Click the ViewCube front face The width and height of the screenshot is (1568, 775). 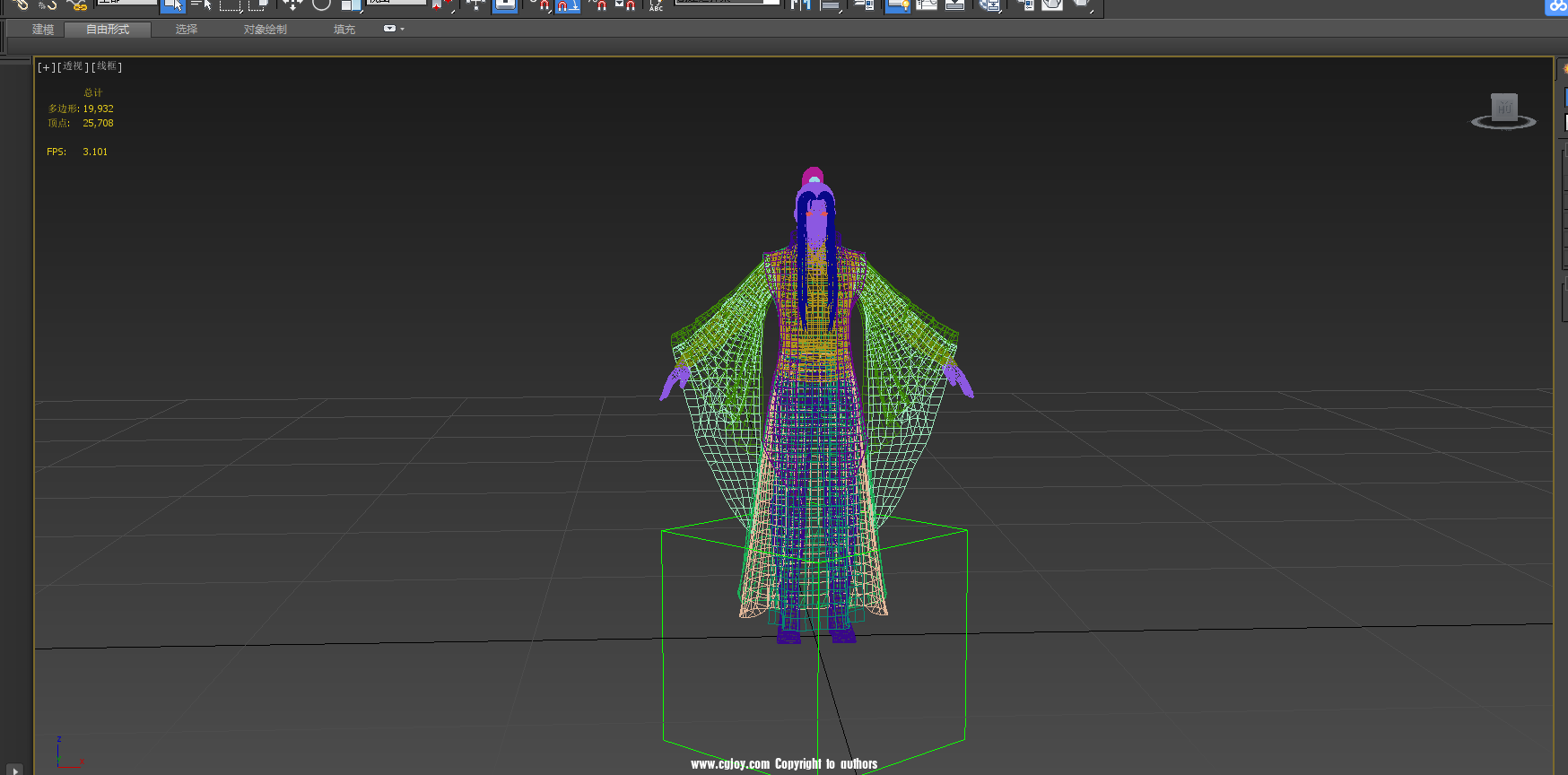pos(1504,108)
